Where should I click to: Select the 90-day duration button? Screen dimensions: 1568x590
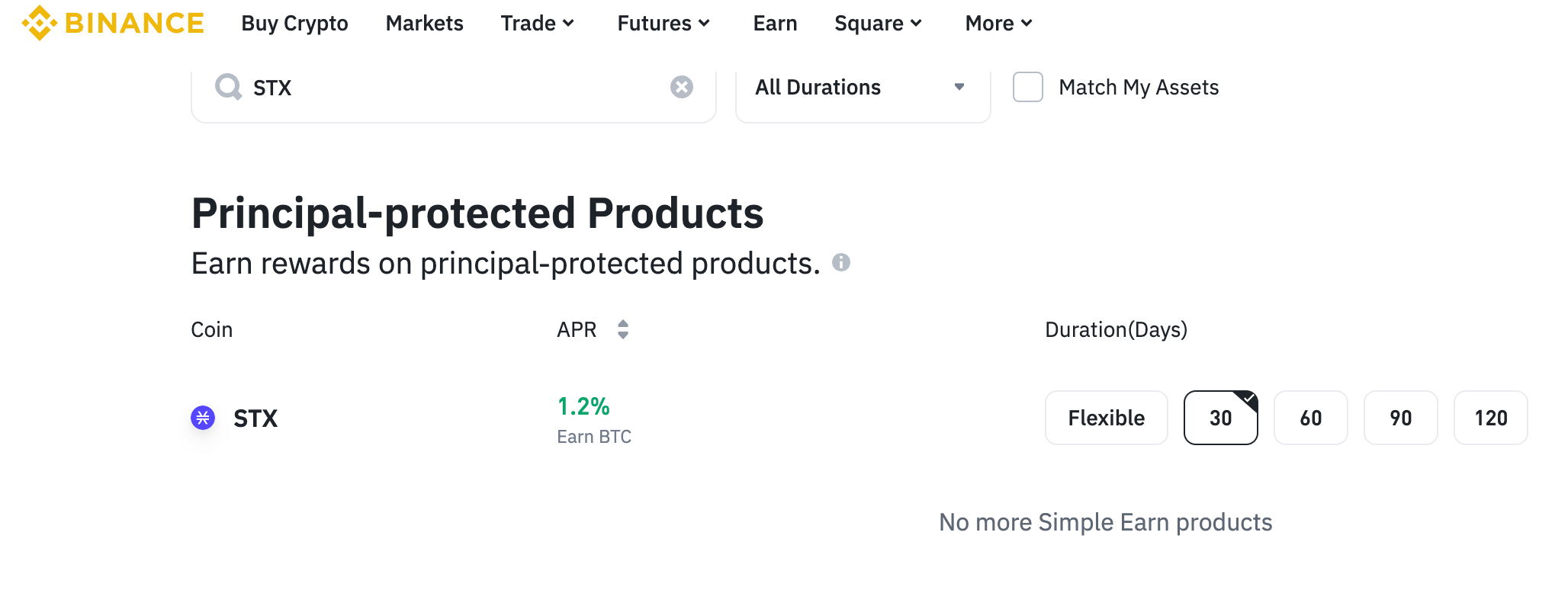tap(1400, 418)
